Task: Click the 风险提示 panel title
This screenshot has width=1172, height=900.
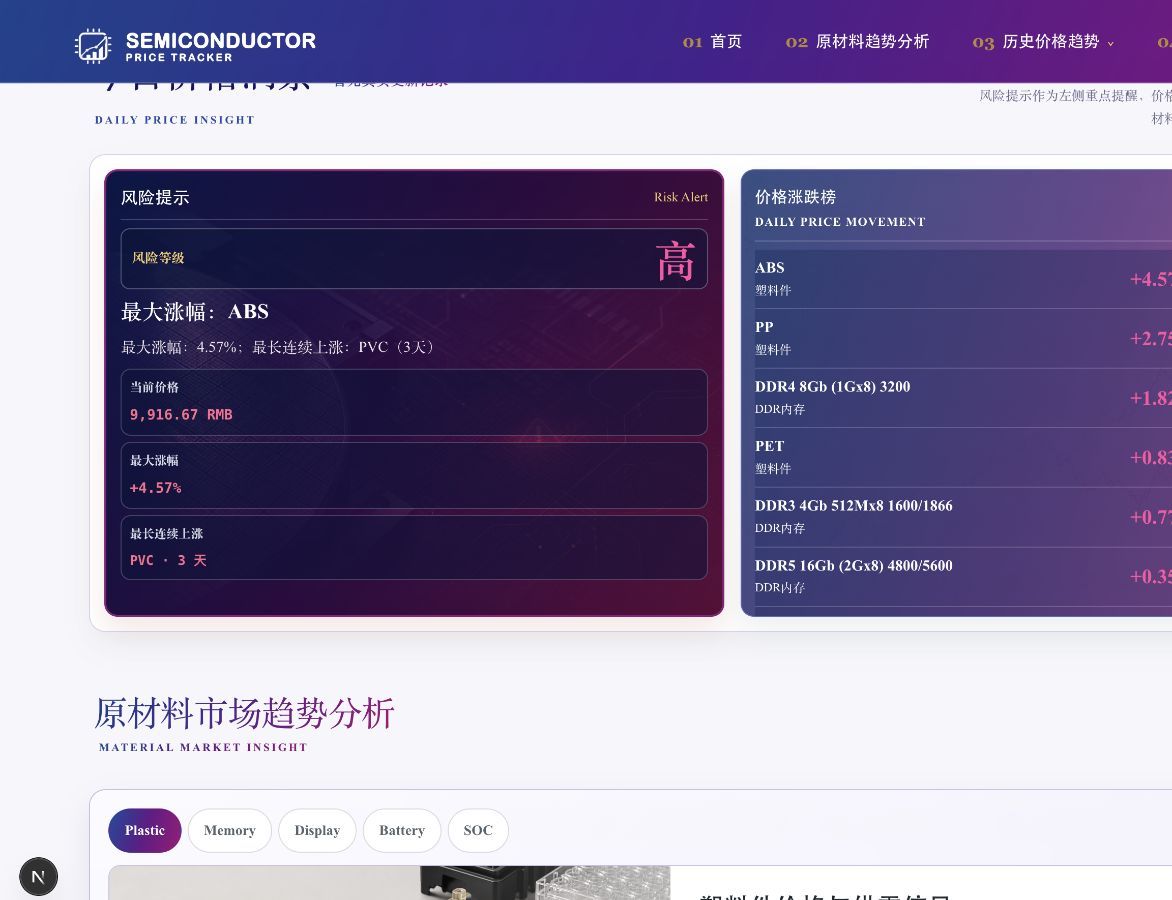Action: 155,197
